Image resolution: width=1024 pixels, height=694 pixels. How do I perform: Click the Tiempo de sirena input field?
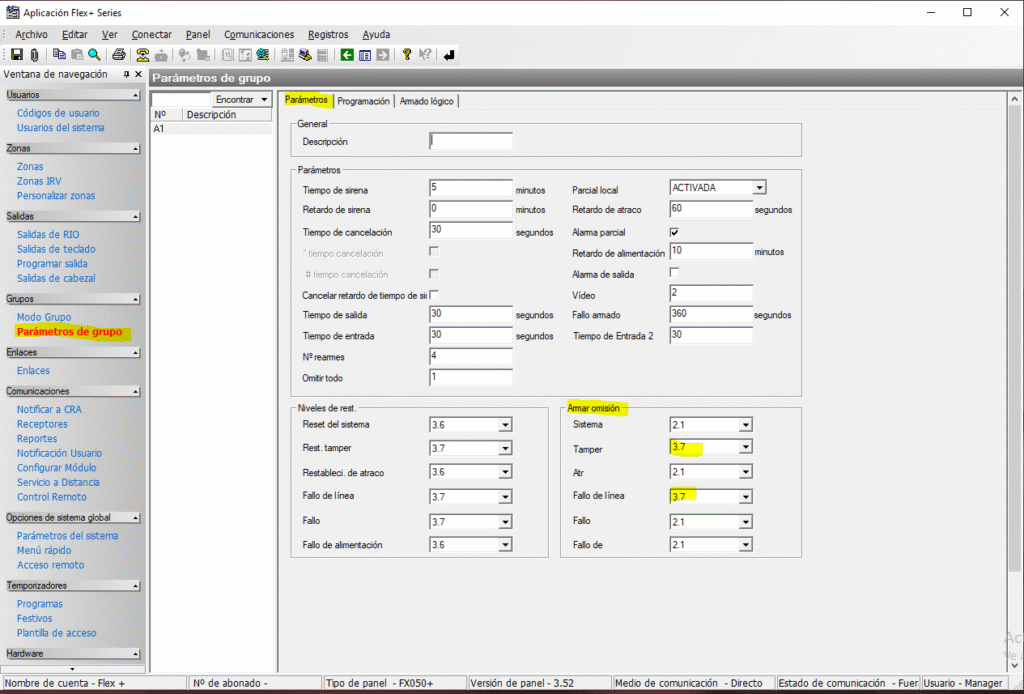tap(471, 188)
